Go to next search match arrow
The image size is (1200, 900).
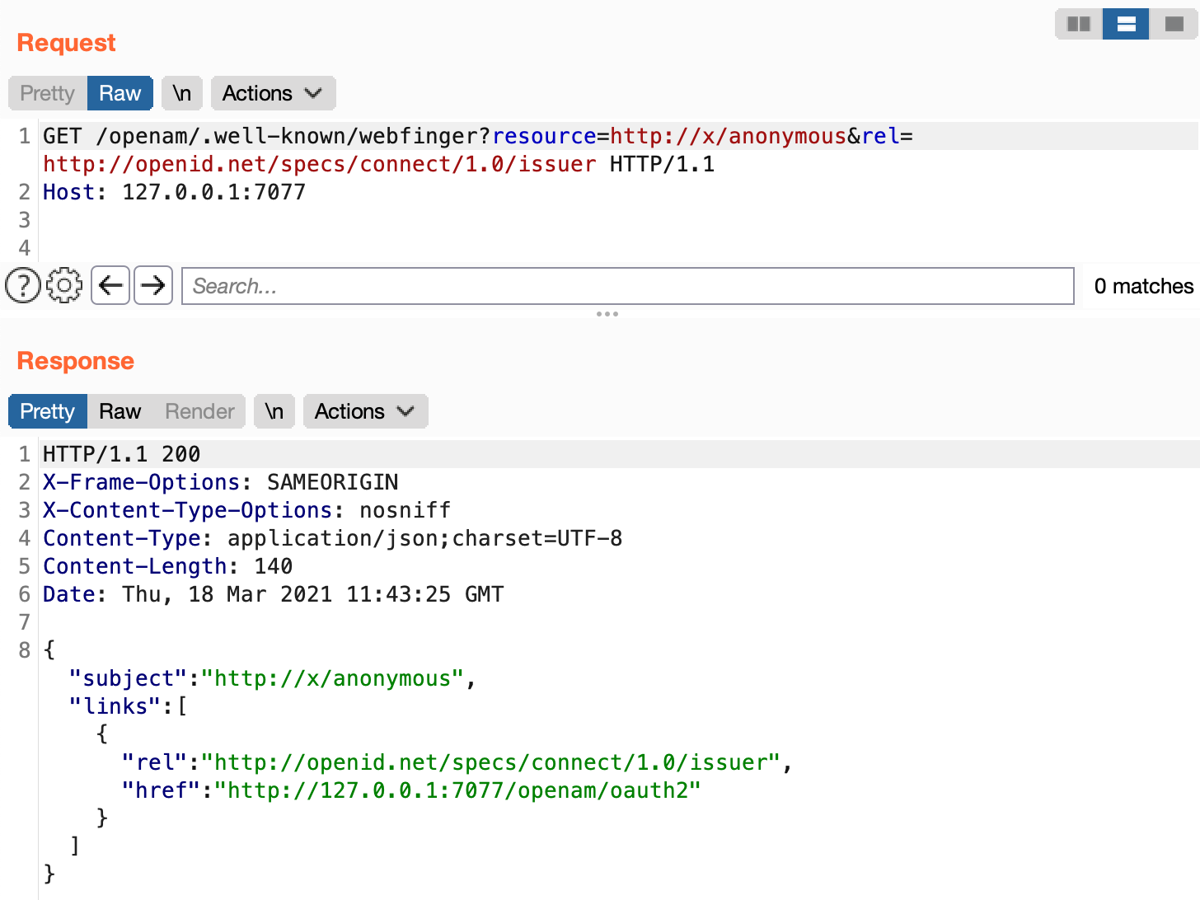click(x=153, y=286)
